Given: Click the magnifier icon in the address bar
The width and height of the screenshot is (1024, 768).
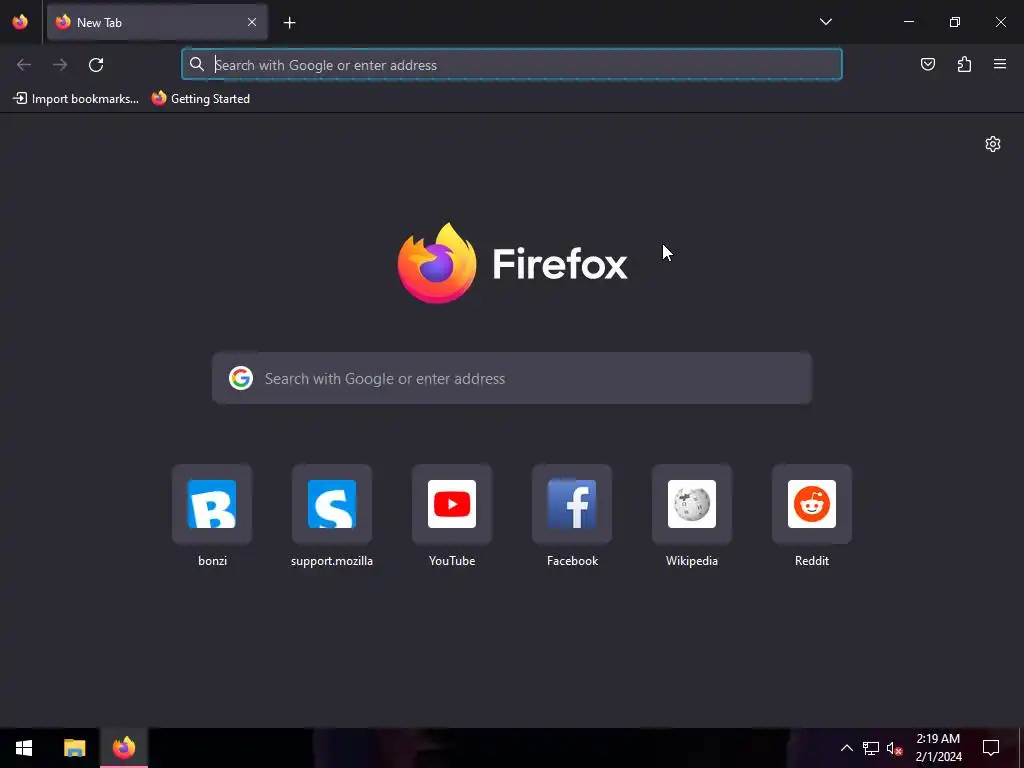Looking at the screenshot, I should [197, 64].
